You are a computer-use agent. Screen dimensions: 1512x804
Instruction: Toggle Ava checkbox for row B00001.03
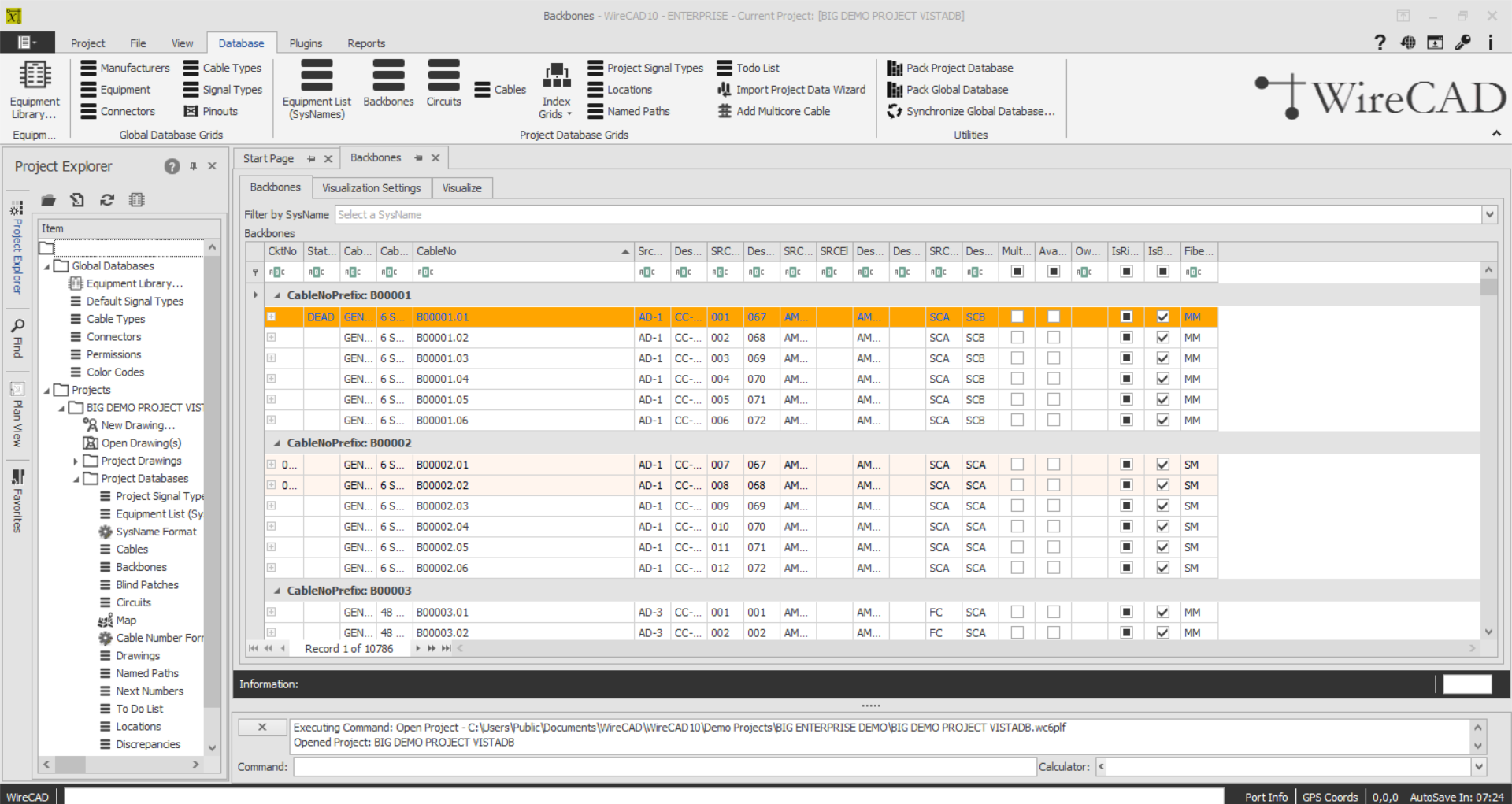1053,358
